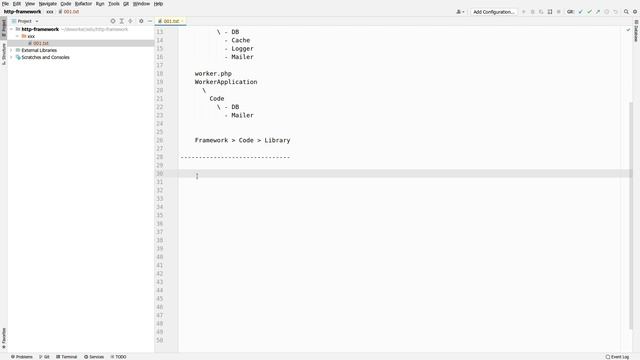Toggle the Structure tool window sidebar tab

(4, 53)
